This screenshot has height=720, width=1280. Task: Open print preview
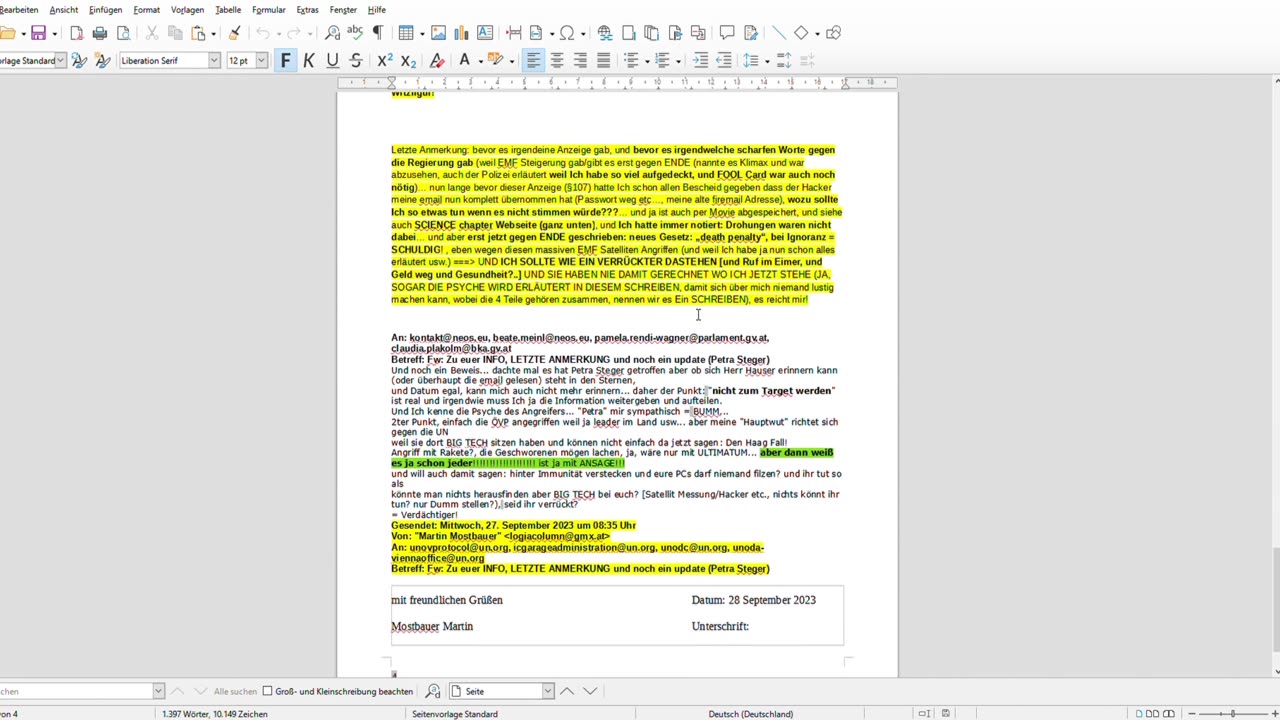pyautogui.click(x=123, y=33)
